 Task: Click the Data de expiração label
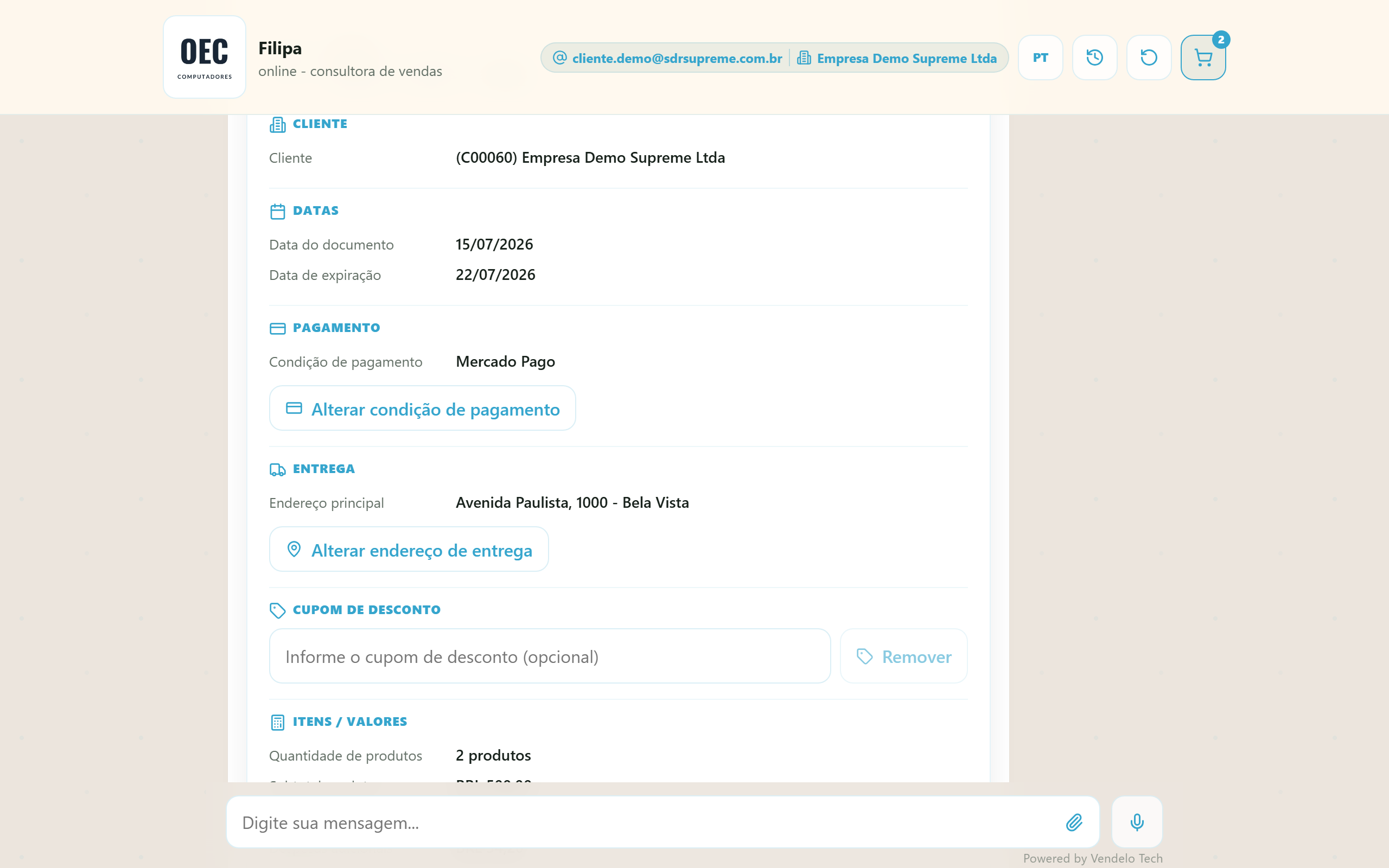point(325,276)
